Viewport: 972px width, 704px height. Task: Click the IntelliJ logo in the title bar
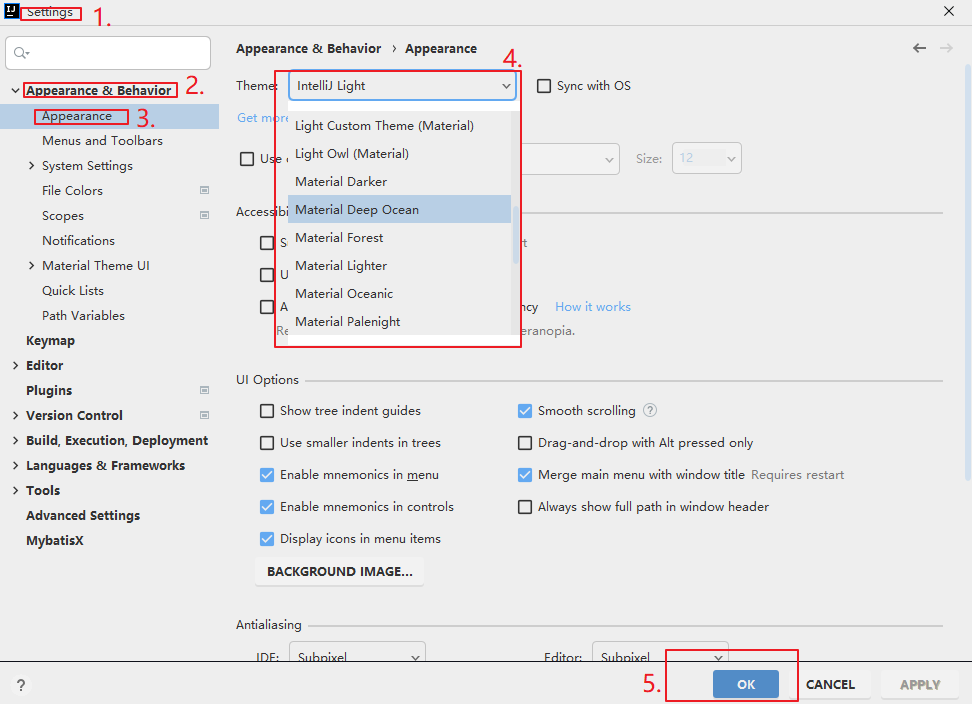(11, 11)
